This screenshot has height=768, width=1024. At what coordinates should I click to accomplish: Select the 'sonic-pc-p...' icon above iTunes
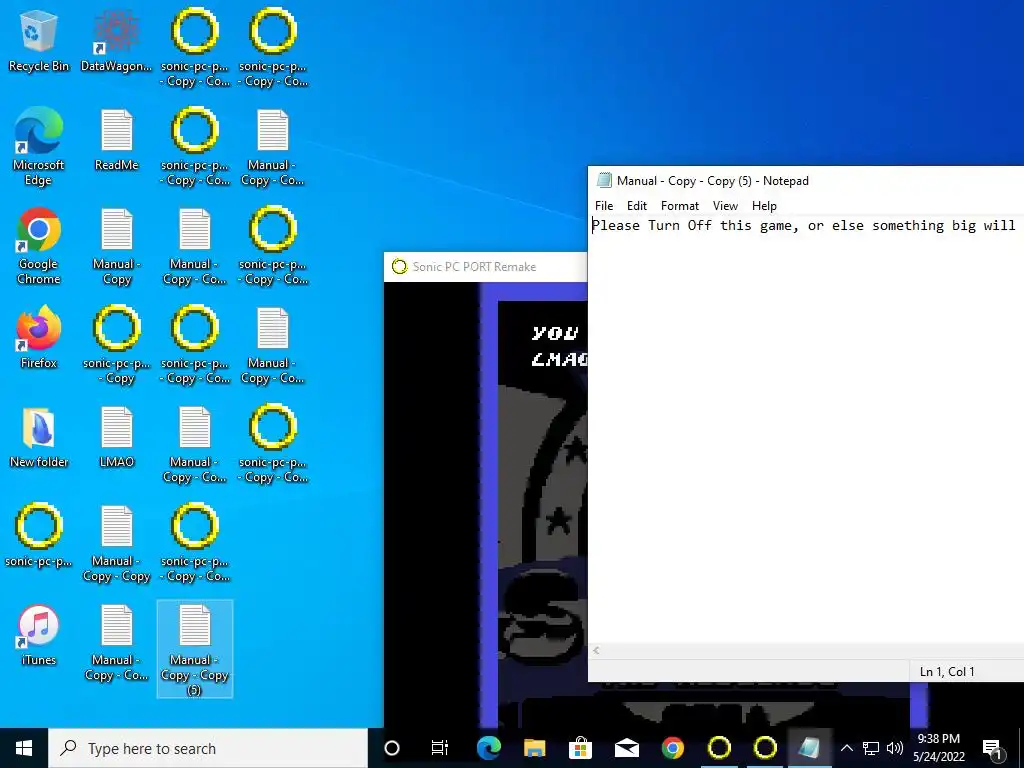point(39,536)
